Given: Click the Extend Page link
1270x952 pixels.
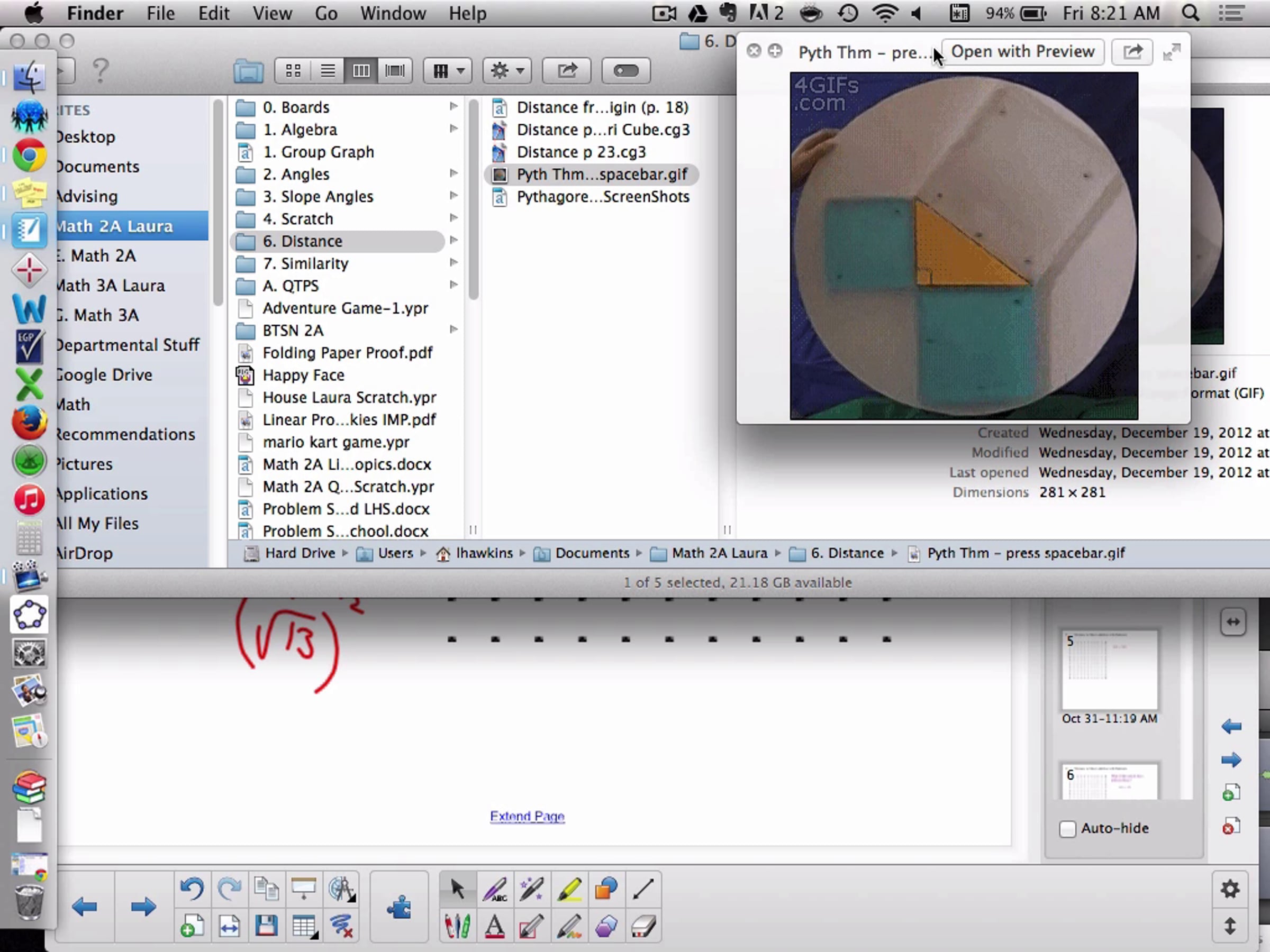Looking at the screenshot, I should [x=527, y=816].
